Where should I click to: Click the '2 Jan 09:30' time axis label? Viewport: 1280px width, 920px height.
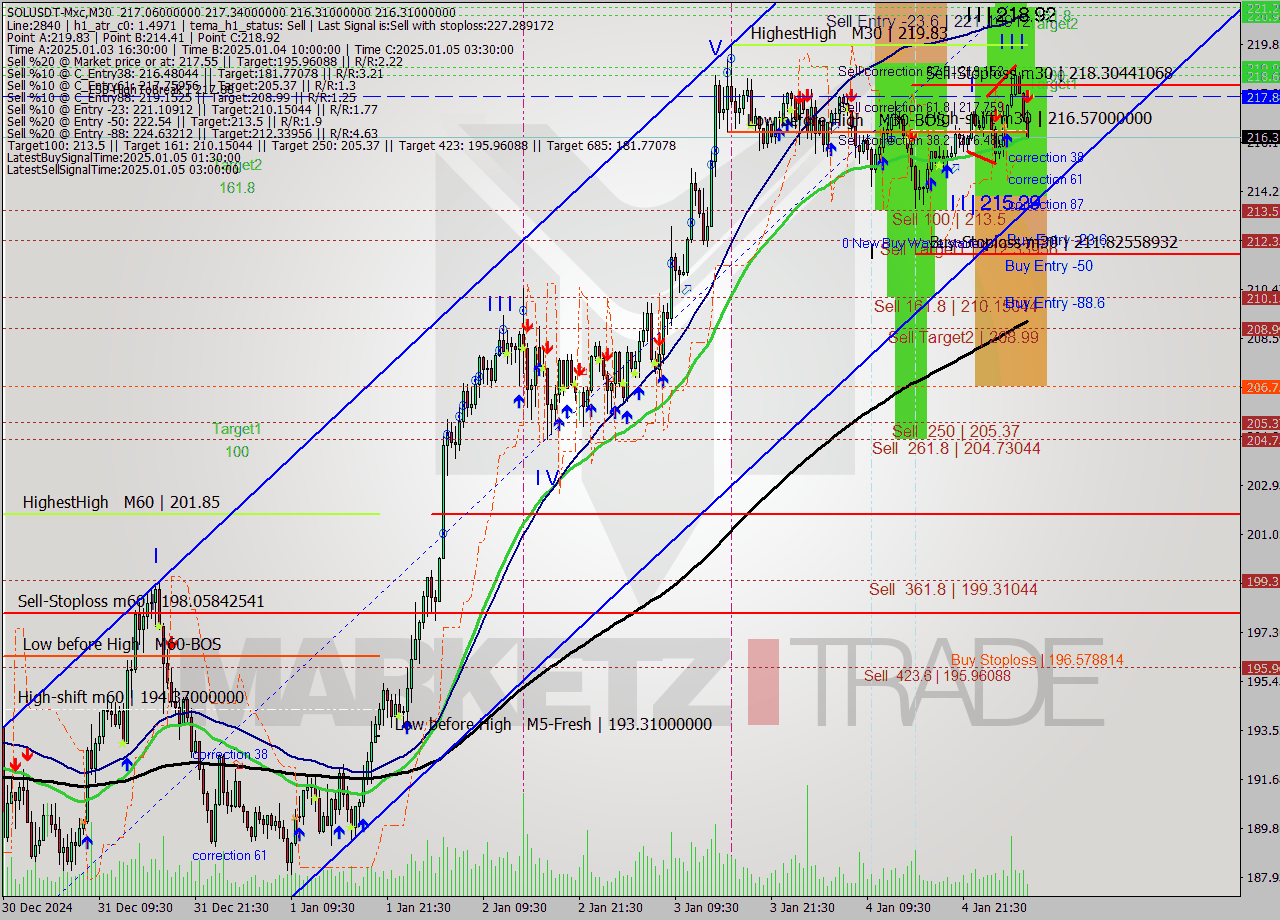(514, 908)
